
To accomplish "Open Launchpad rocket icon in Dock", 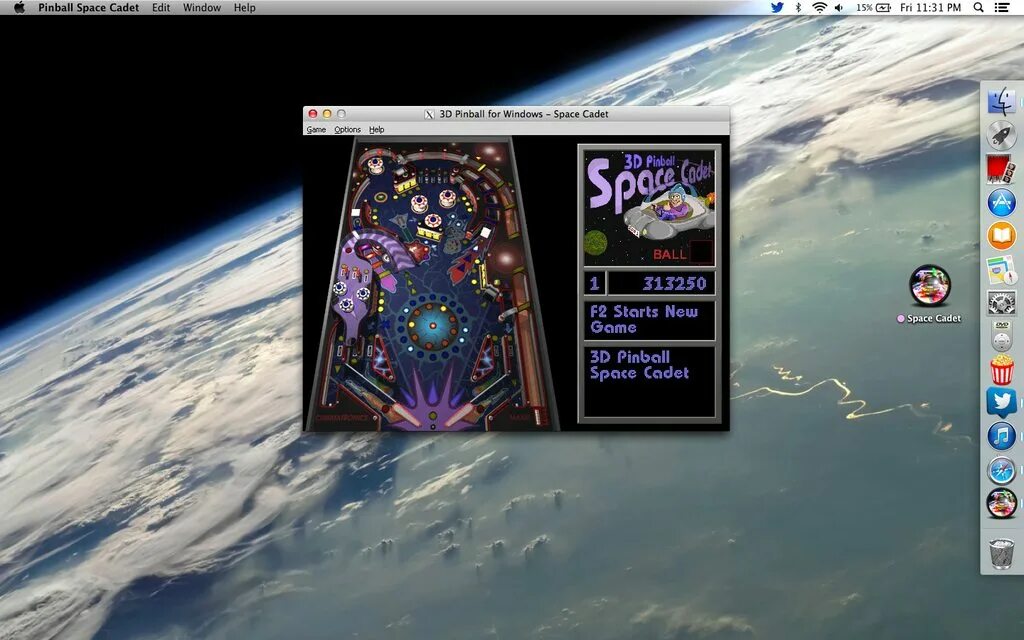I will [x=1001, y=135].
